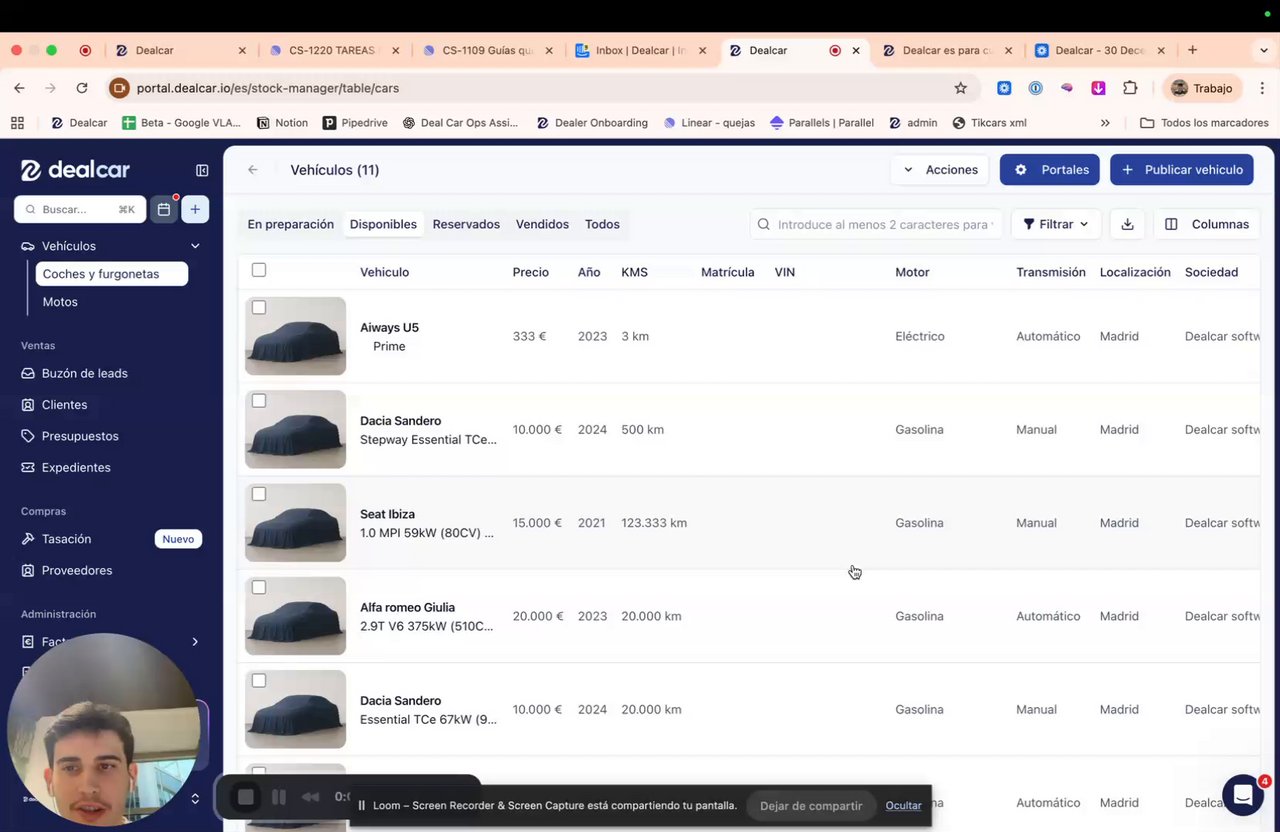This screenshot has height=832, width=1280.
Task: Click the blue plus quick-add icon
Action: (x=195, y=209)
